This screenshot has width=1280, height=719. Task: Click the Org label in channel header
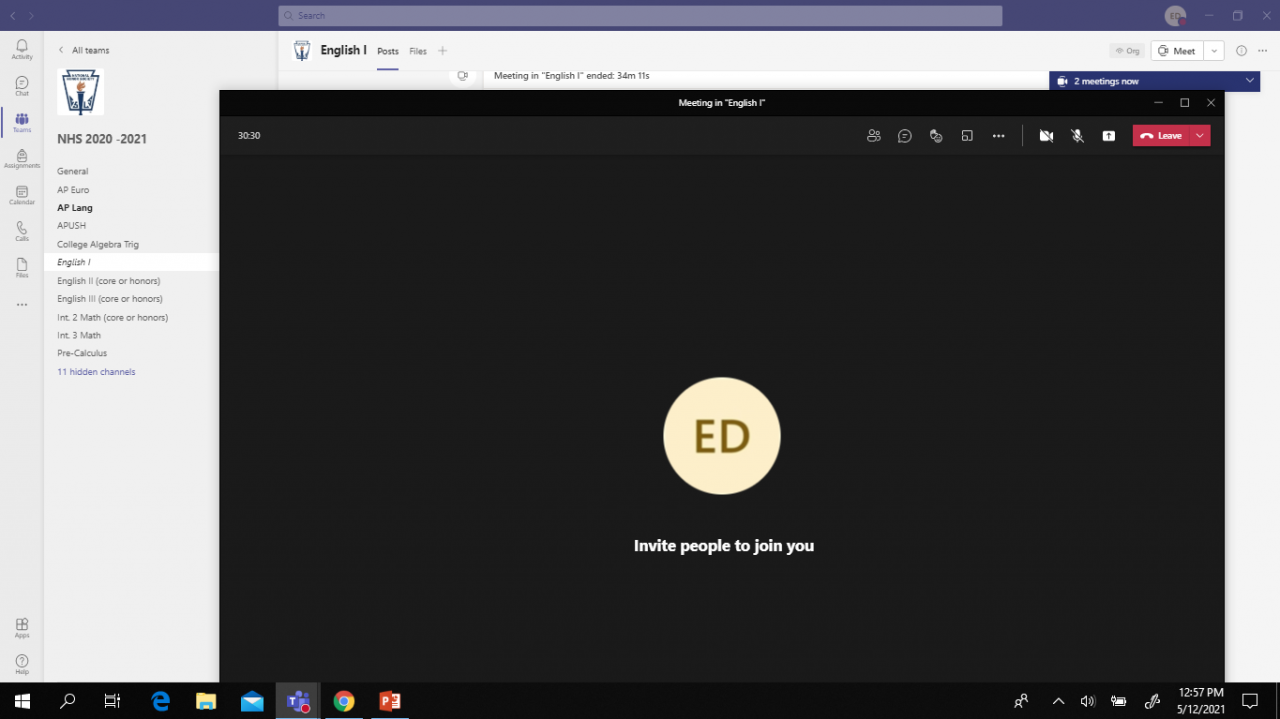[1127, 51]
